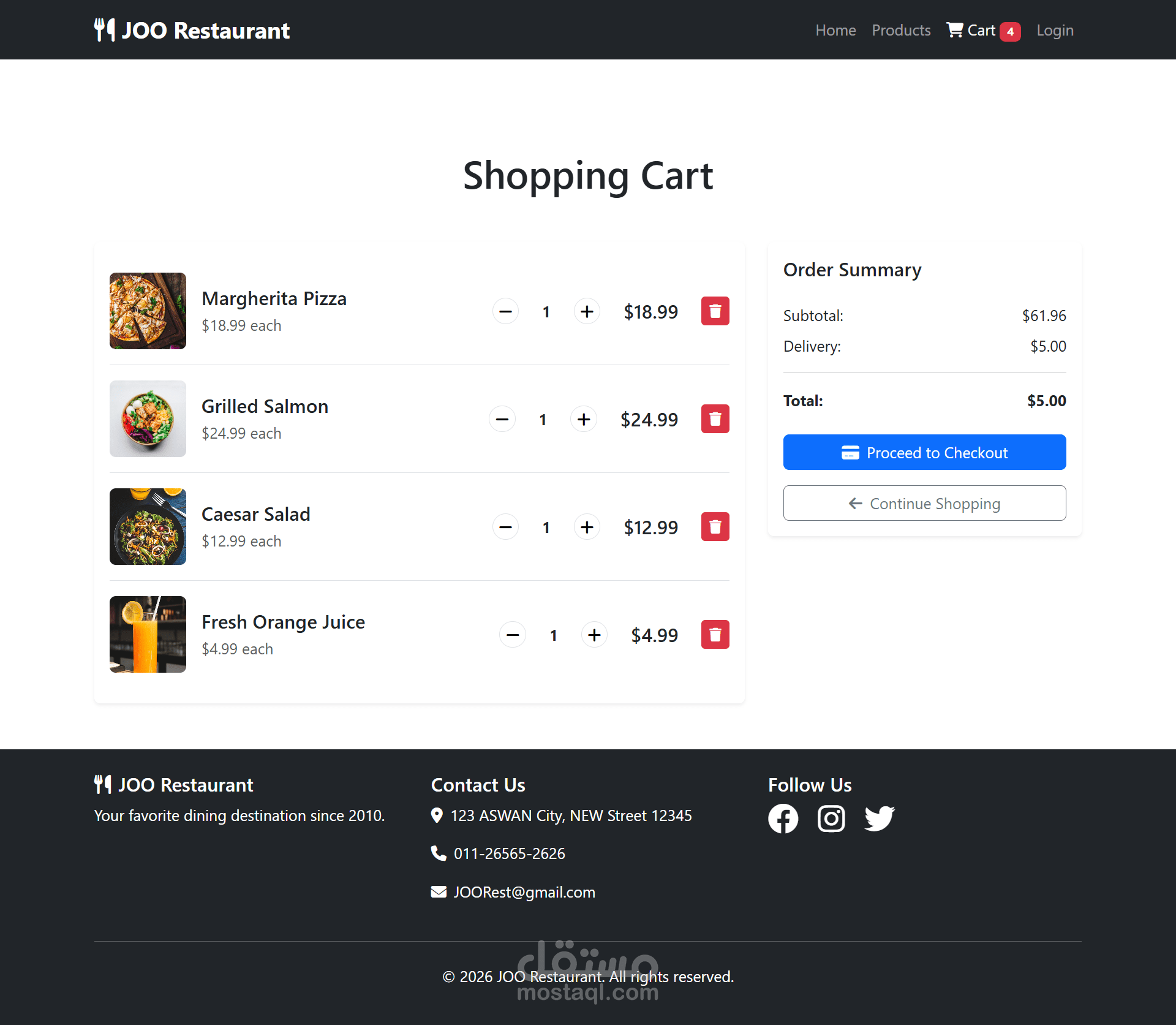Viewport: 1176px width, 1025px height.
Task: Increase Margherita Pizza quantity
Action: pos(587,311)
